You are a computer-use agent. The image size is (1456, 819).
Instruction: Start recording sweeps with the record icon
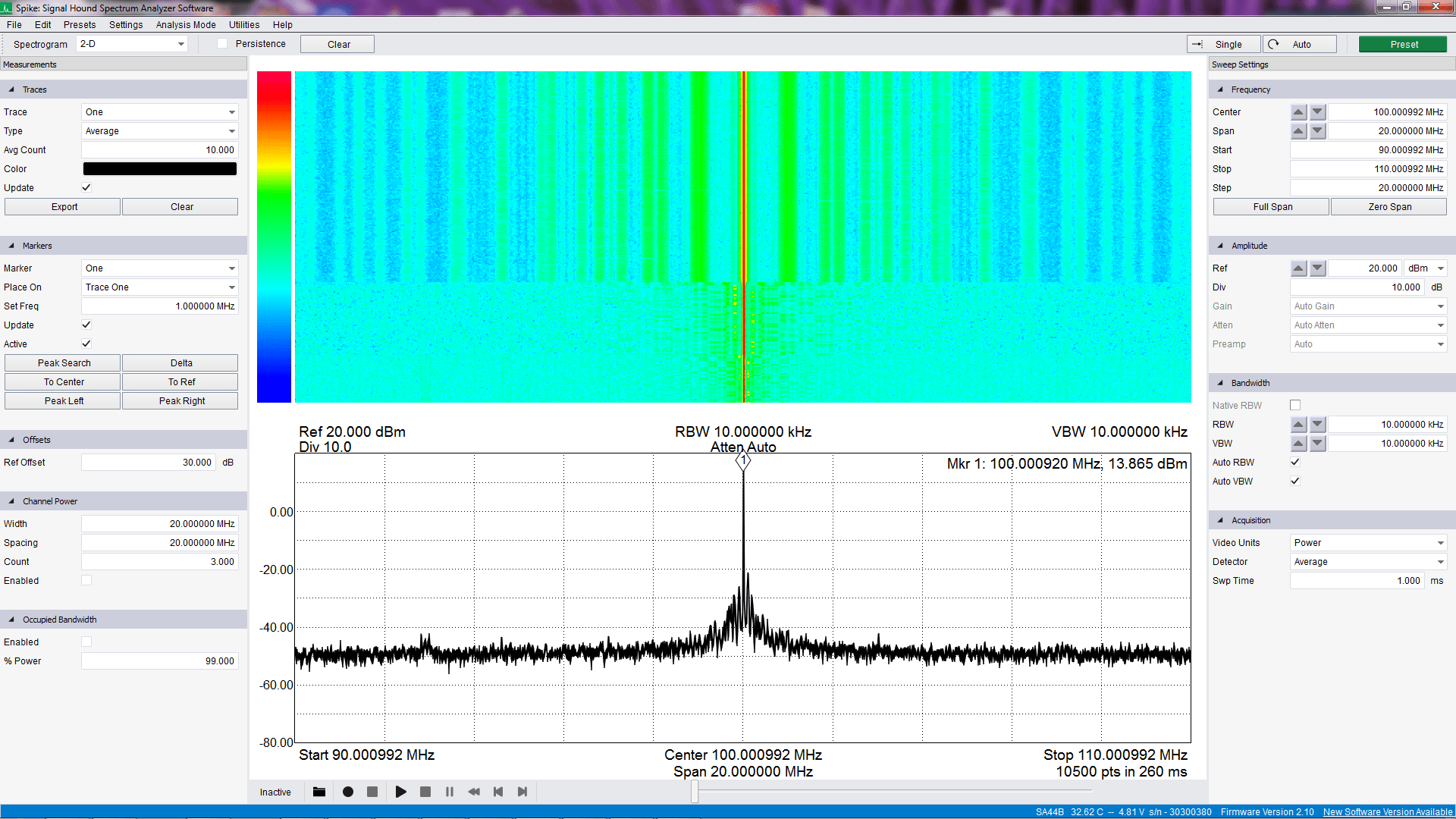(348, 792)
